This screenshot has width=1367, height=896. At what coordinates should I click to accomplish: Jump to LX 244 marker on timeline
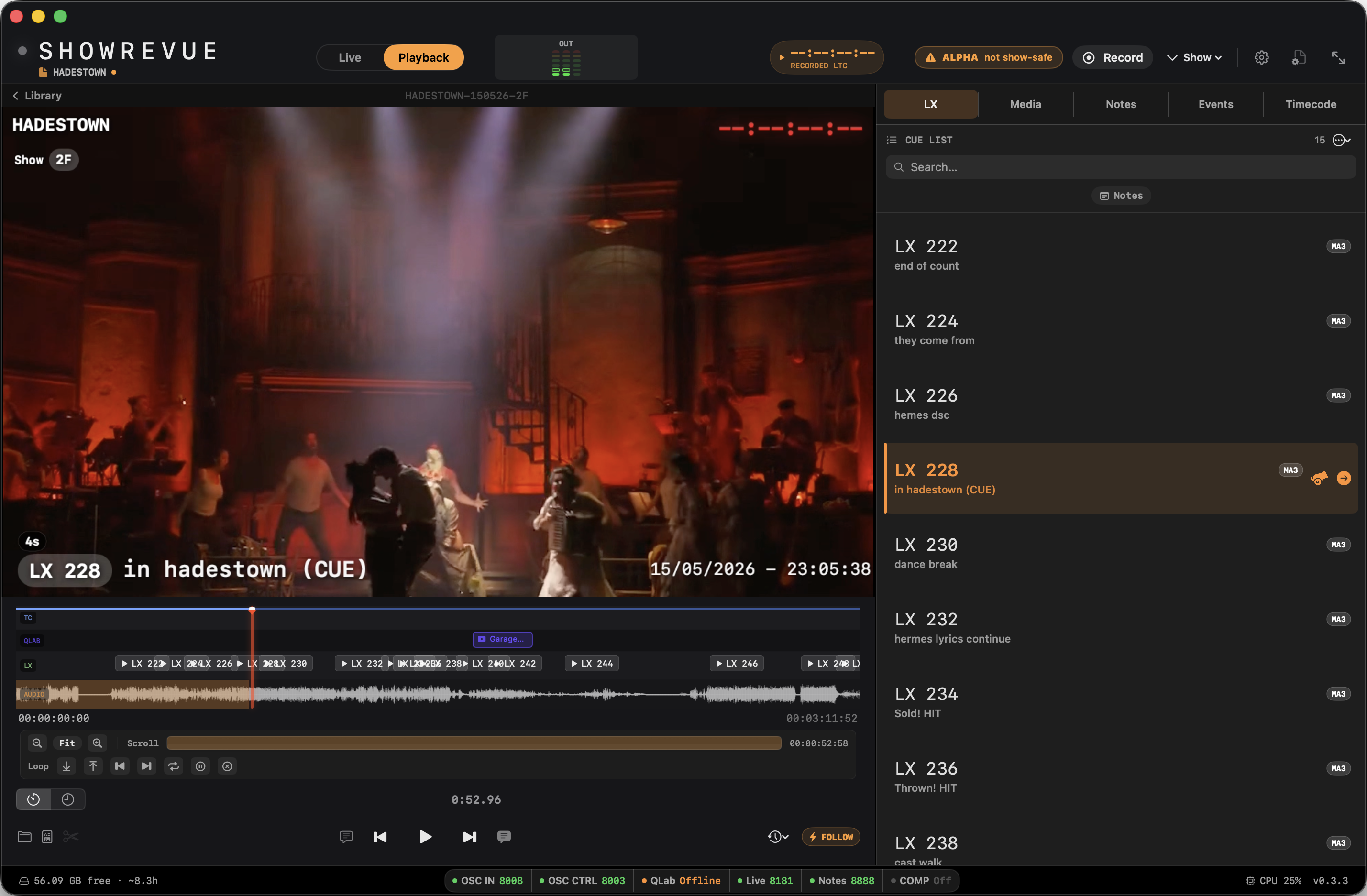coord(592,664)
